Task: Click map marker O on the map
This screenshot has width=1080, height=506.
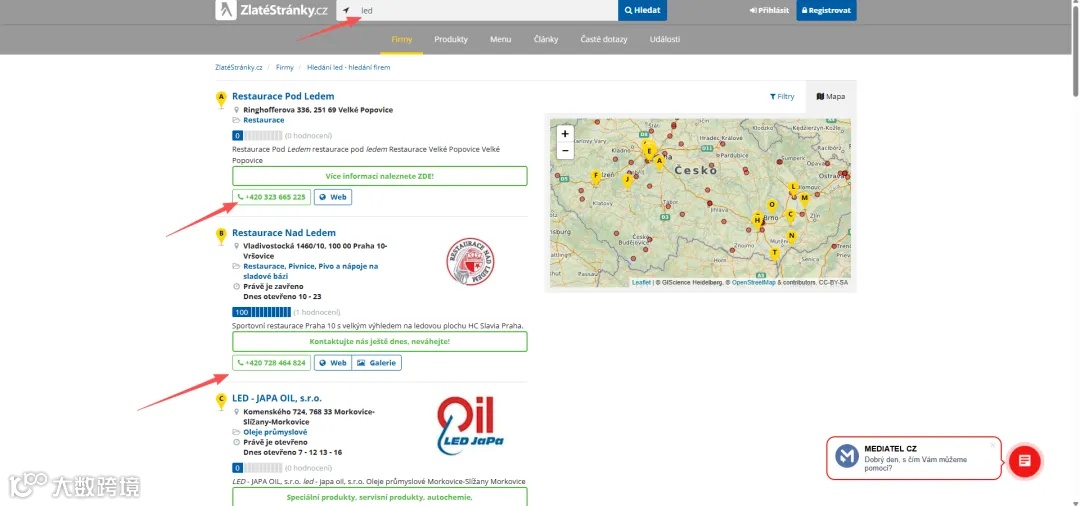Action: (771, 207)
